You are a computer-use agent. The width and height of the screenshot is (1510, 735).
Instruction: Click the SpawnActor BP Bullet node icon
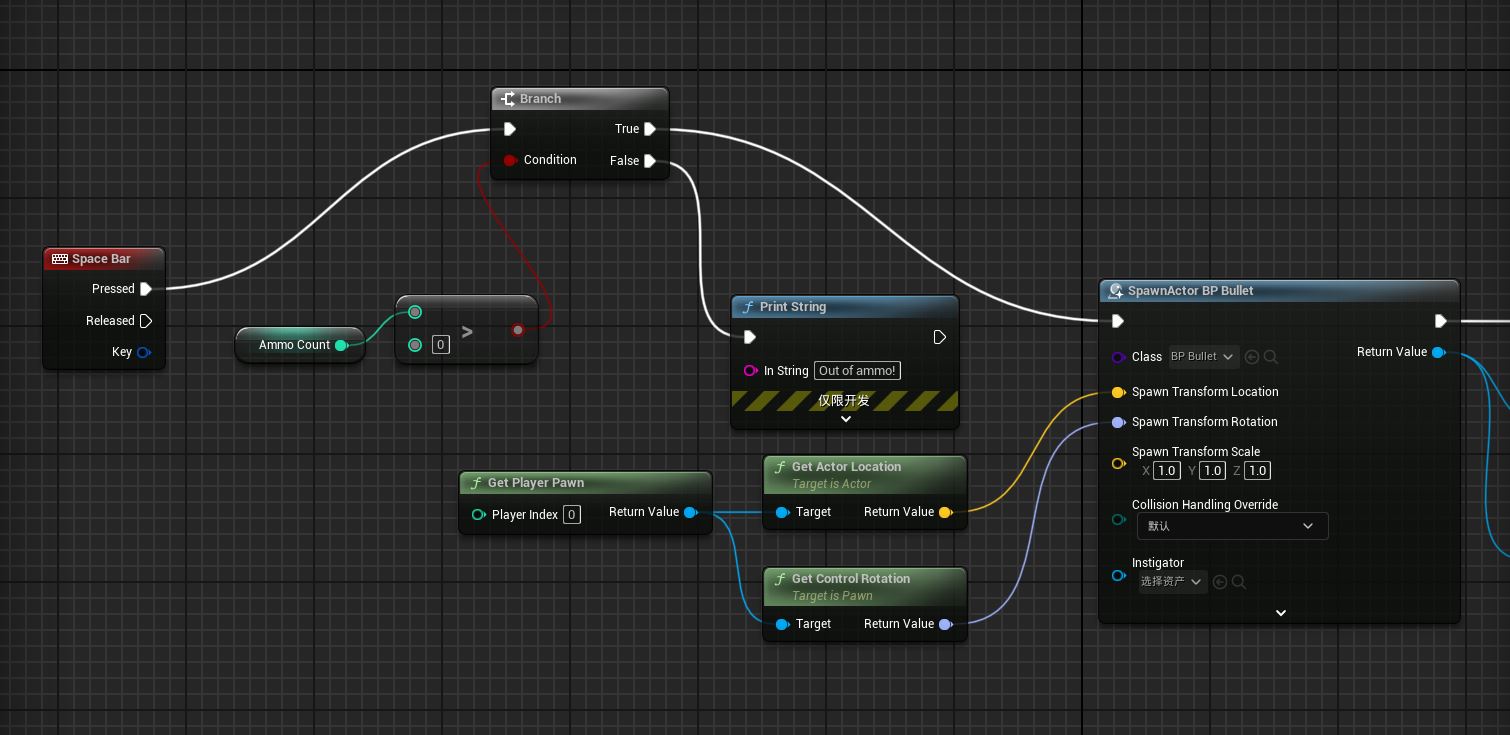point(1116,291)
